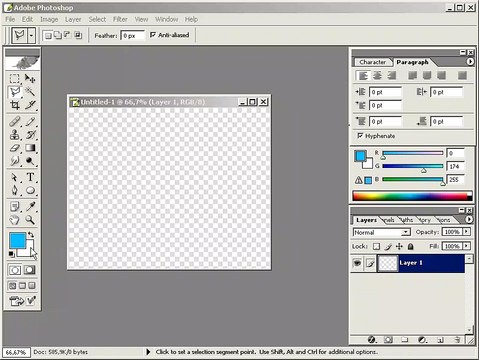Switch to the Layers tab
Viewport: 479px width, 360px height.
(x=366, y=220)
